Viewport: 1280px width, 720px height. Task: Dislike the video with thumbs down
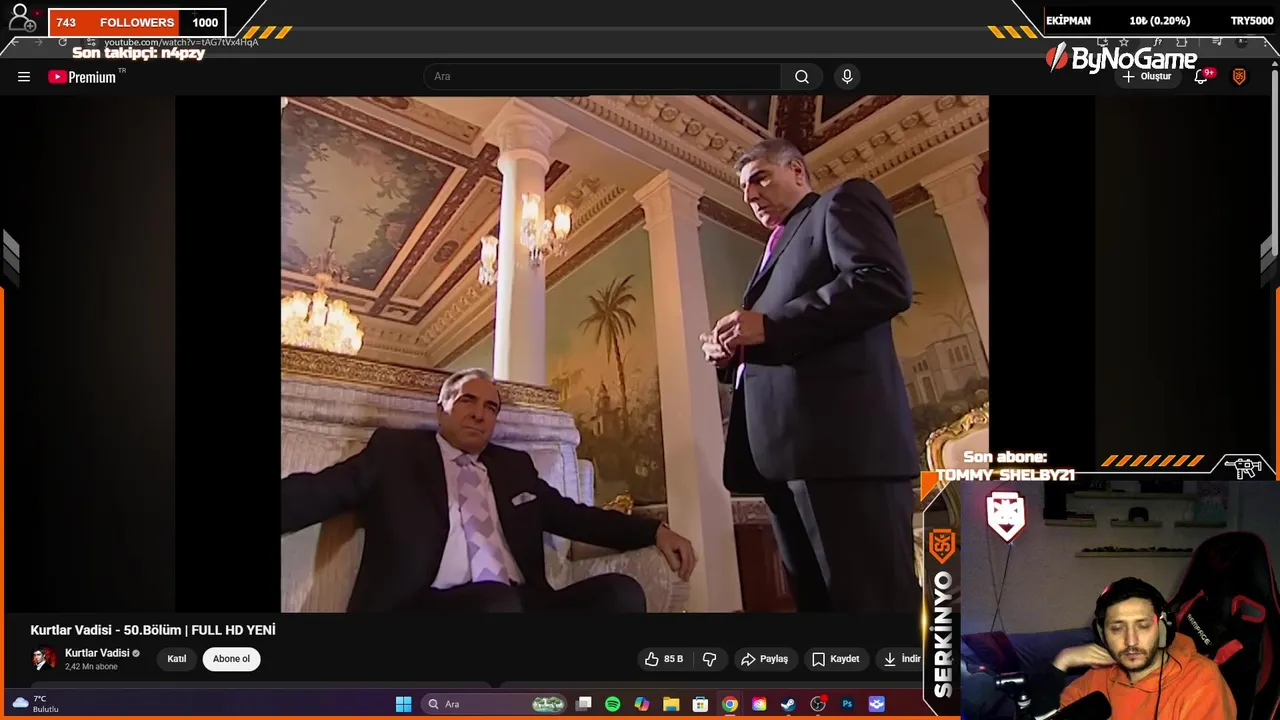(710, 659)
